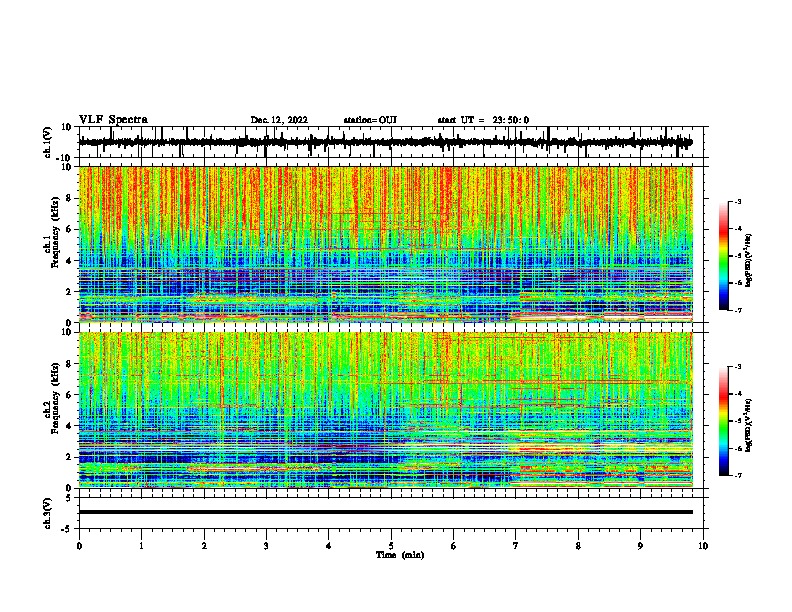
Task: Click the ch.1 spectrogram color scale bar
Action: tap(724, 256)
